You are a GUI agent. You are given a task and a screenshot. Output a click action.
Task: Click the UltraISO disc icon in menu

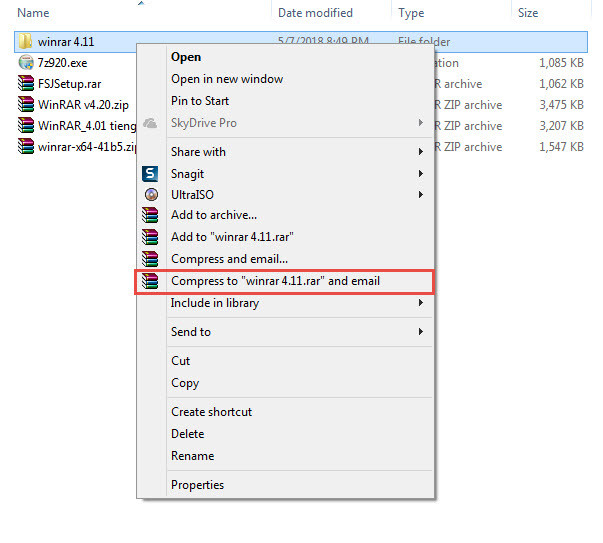[x=151, y=195]
